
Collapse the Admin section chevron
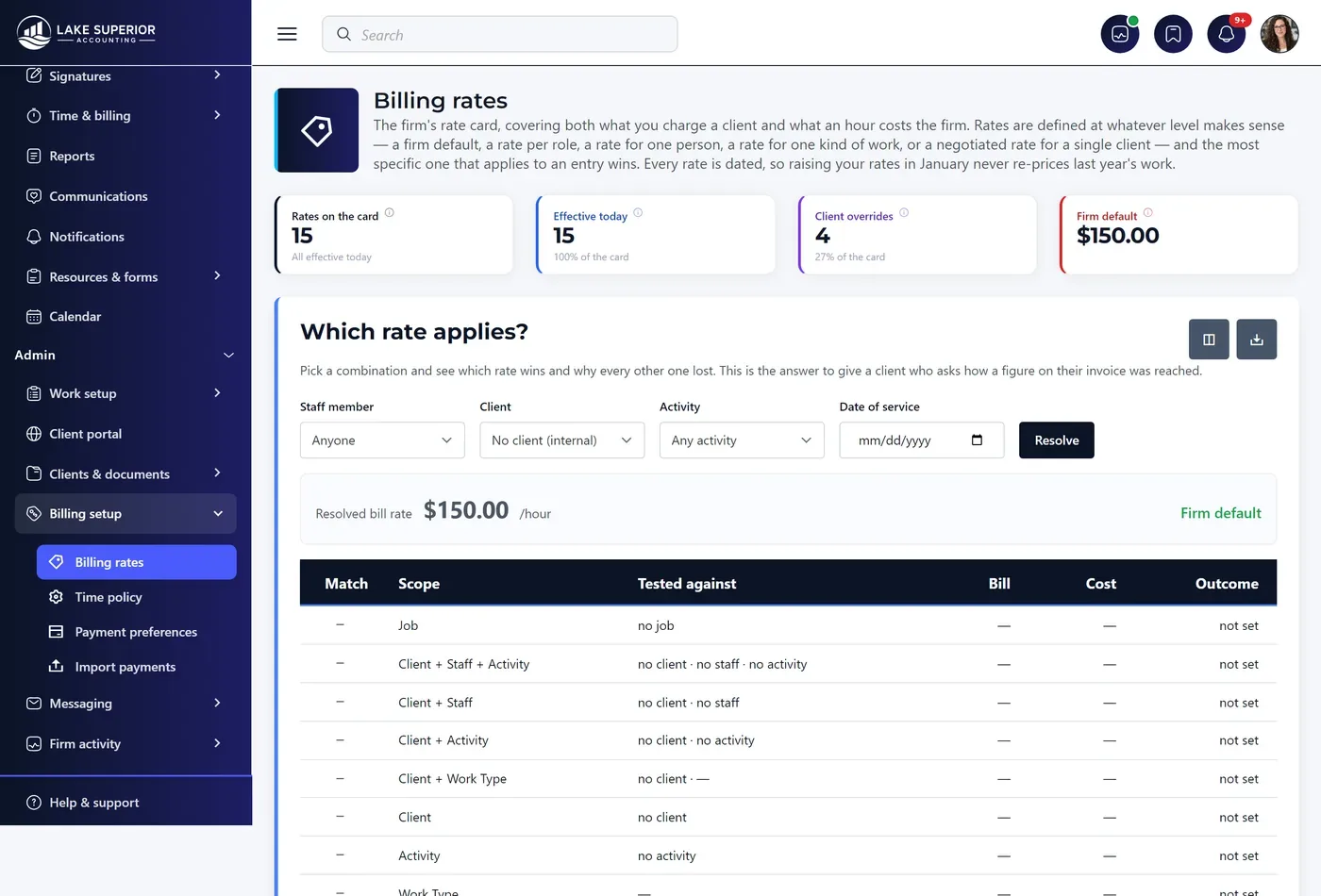pyautogui.click(x=228, y=356)
